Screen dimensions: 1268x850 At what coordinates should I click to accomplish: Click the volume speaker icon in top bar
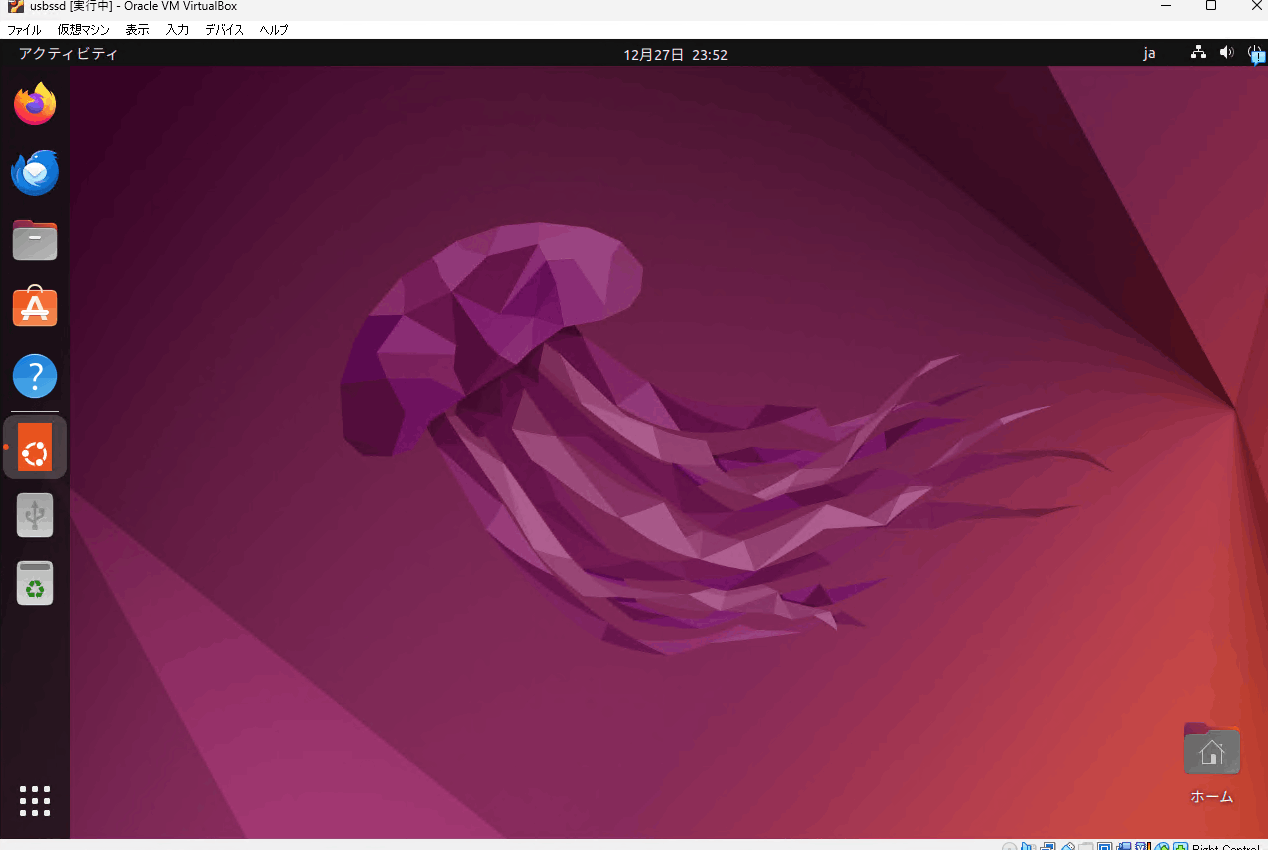[1227, 53]
